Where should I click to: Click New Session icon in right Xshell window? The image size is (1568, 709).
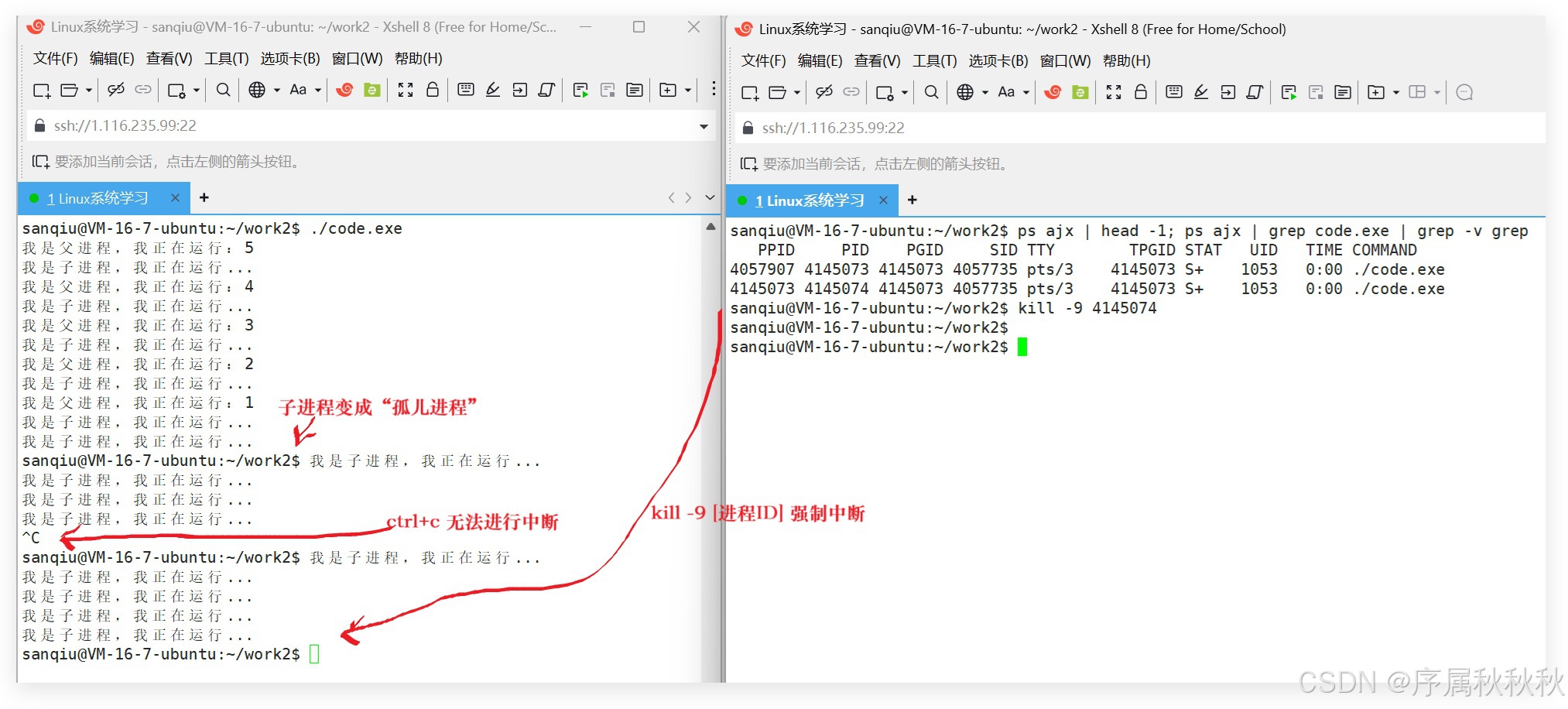(750, 93)
